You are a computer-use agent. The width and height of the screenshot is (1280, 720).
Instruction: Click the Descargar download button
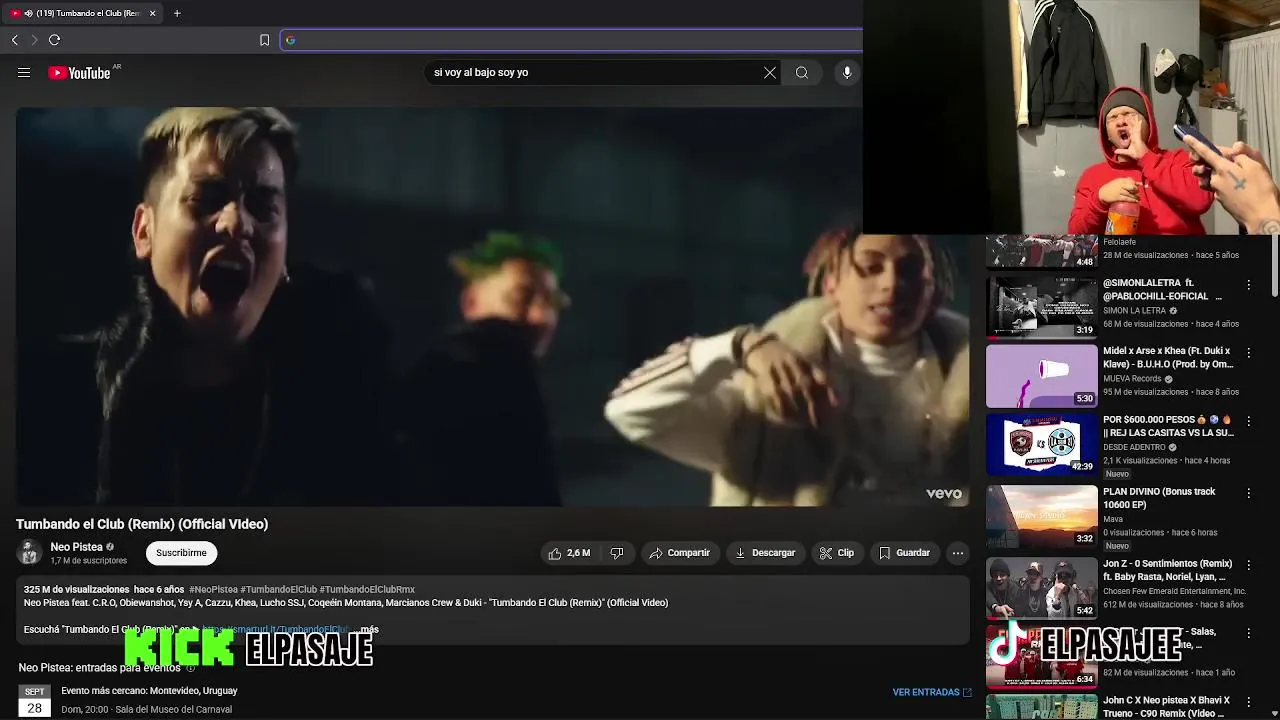coord(765,553)
